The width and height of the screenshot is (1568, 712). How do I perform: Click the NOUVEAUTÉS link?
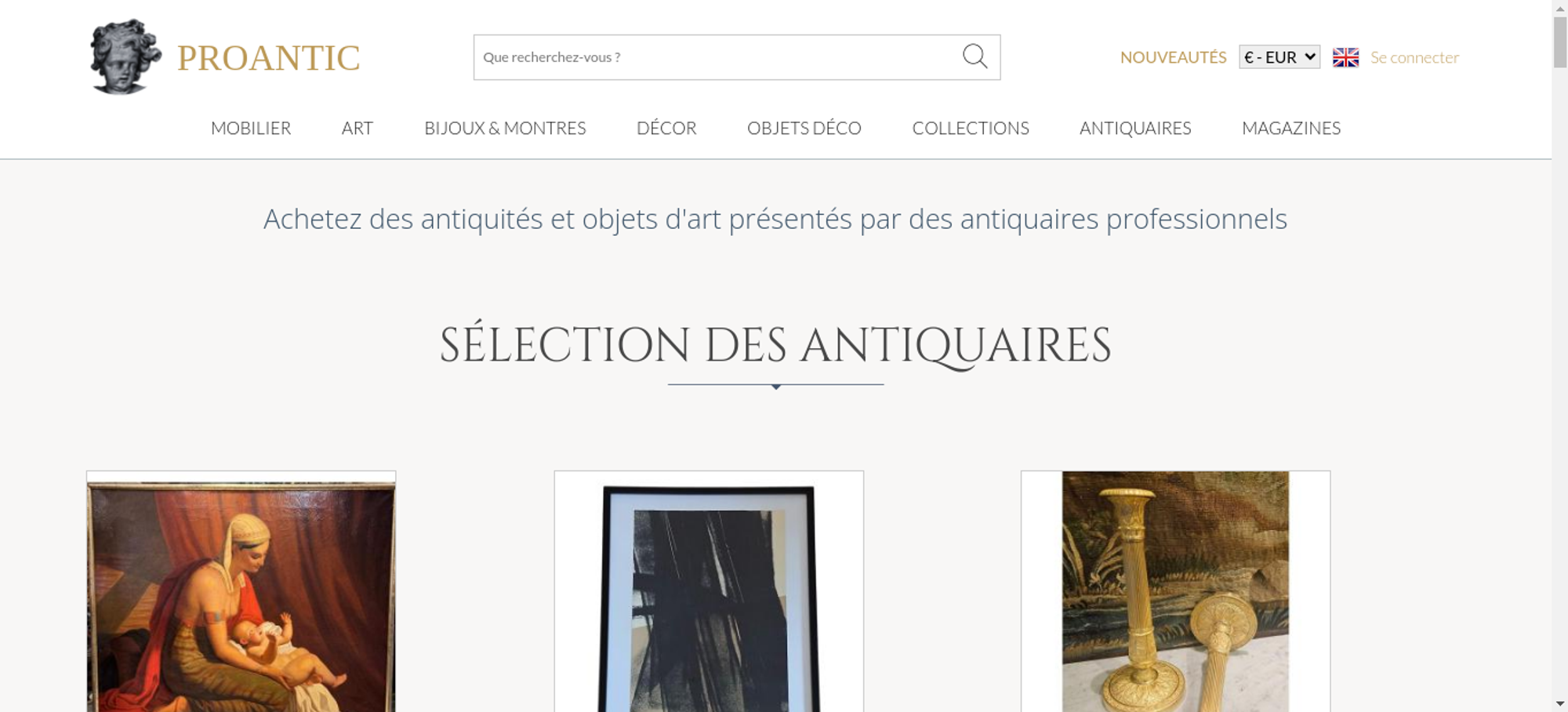tap(1173, 57)
